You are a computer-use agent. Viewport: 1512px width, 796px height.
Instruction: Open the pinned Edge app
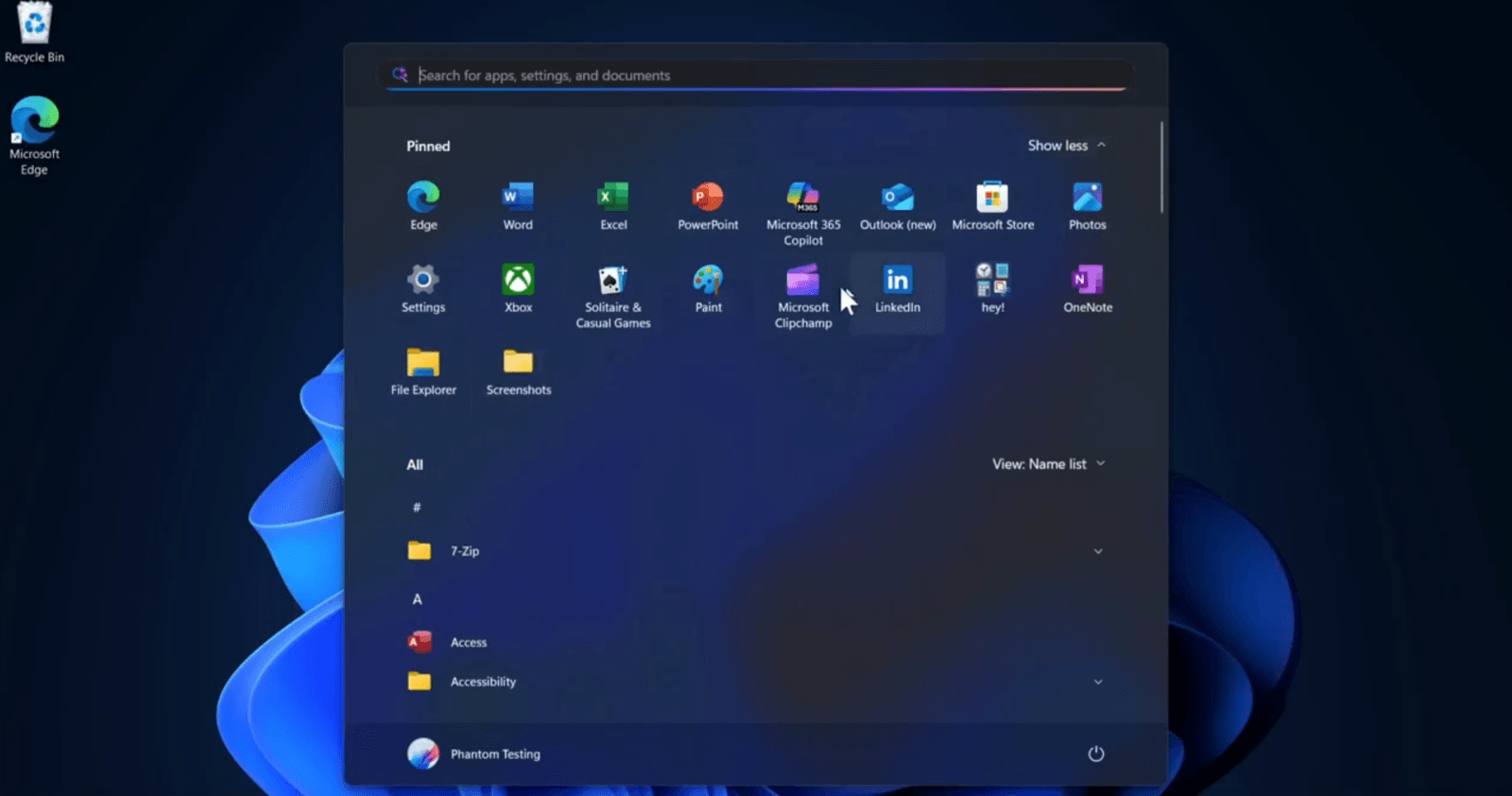click(423, 206)
